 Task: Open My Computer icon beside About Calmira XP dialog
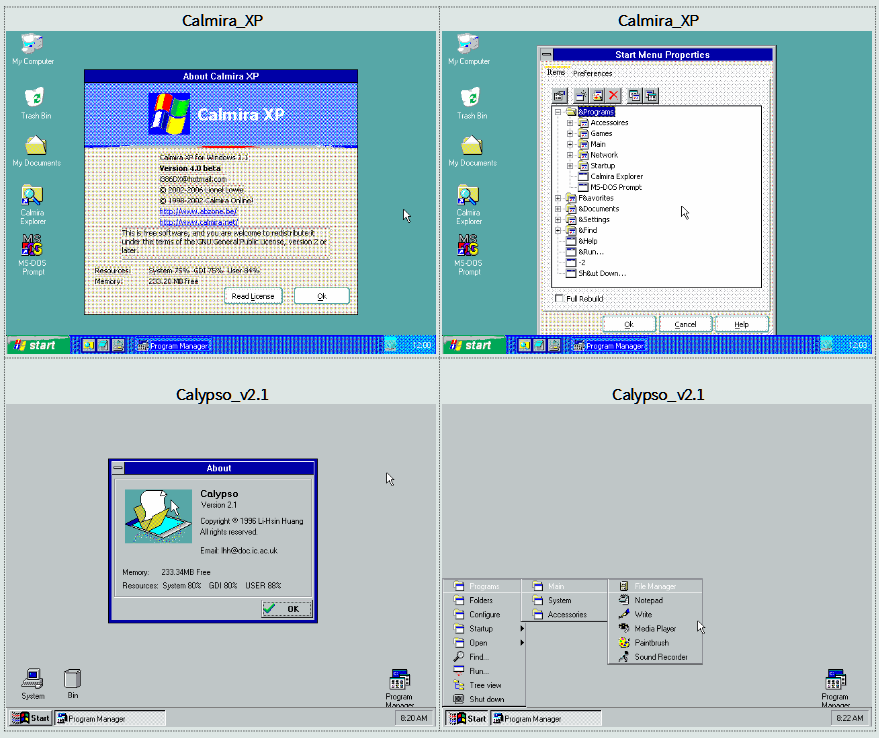click(33, 49)
